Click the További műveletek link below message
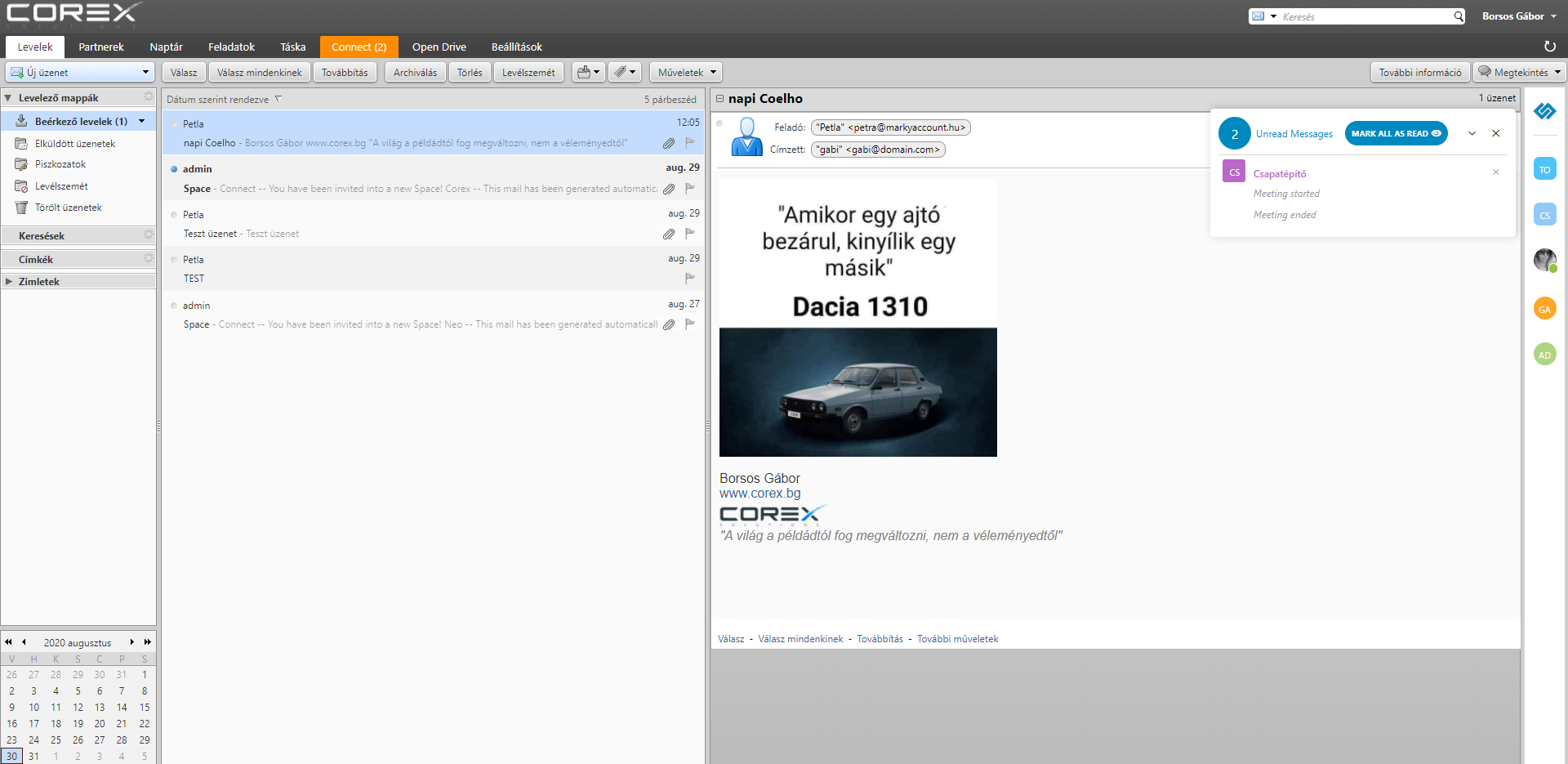 point(957,639)
